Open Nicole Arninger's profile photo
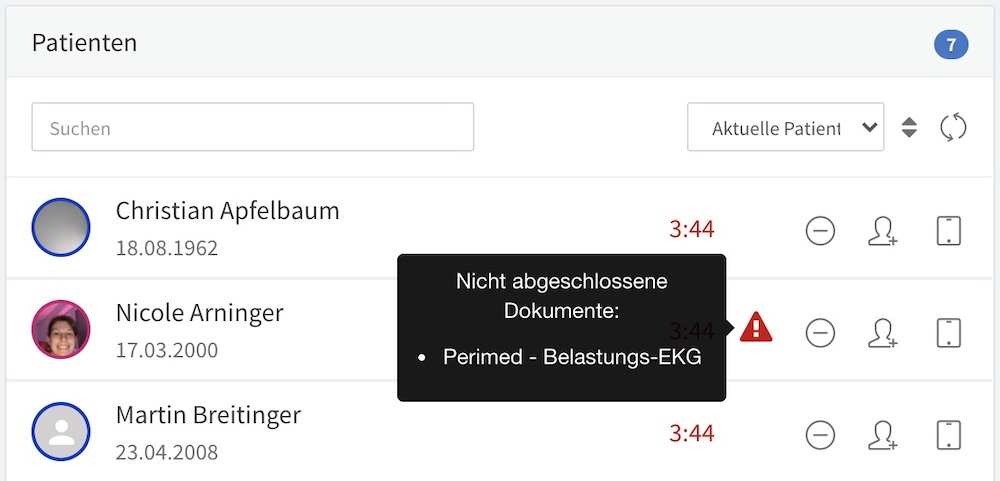The image size is (1000, 481). coord(61,329)
